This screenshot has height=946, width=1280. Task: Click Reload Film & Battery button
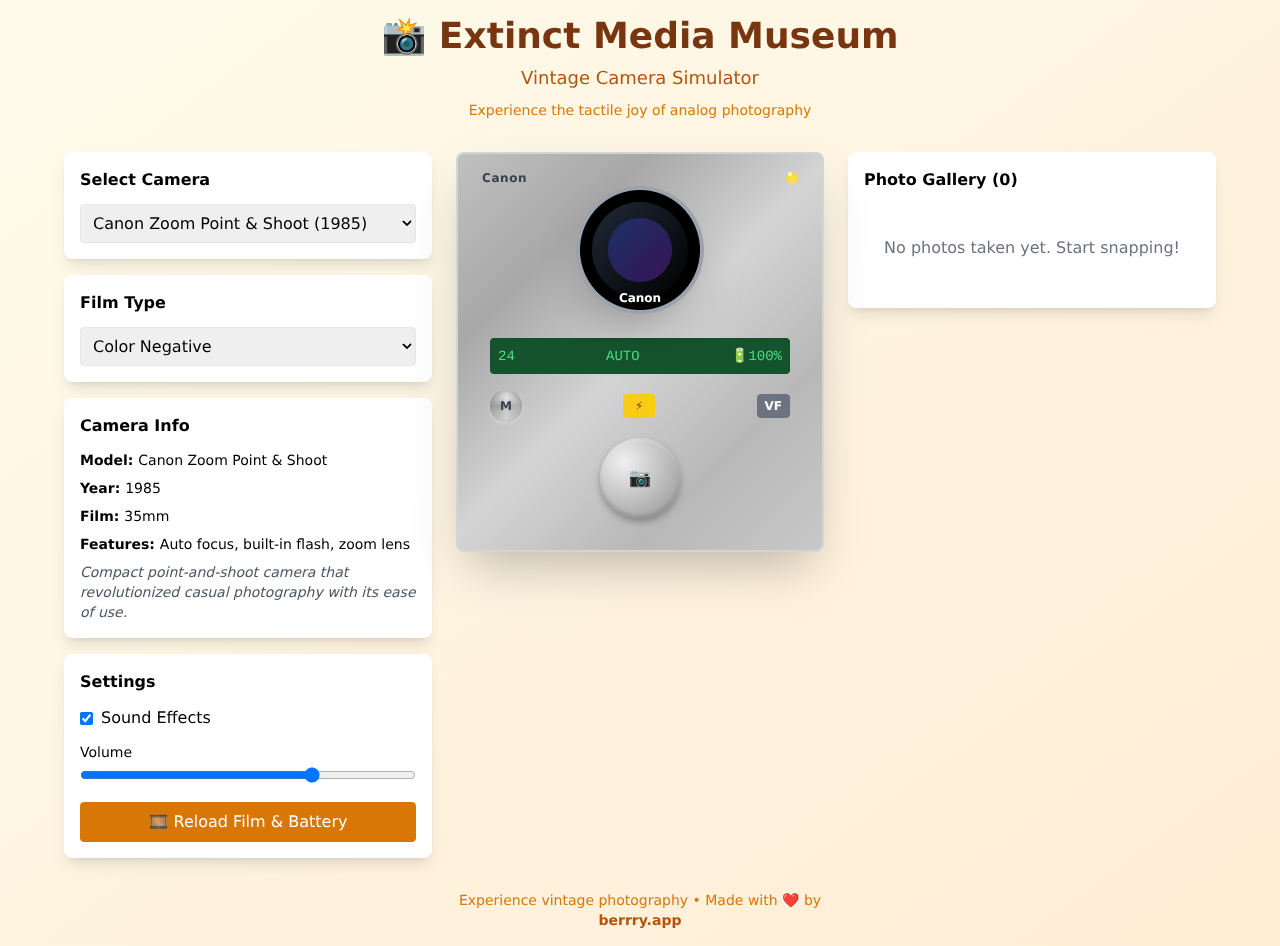click(x=248, y=822)
